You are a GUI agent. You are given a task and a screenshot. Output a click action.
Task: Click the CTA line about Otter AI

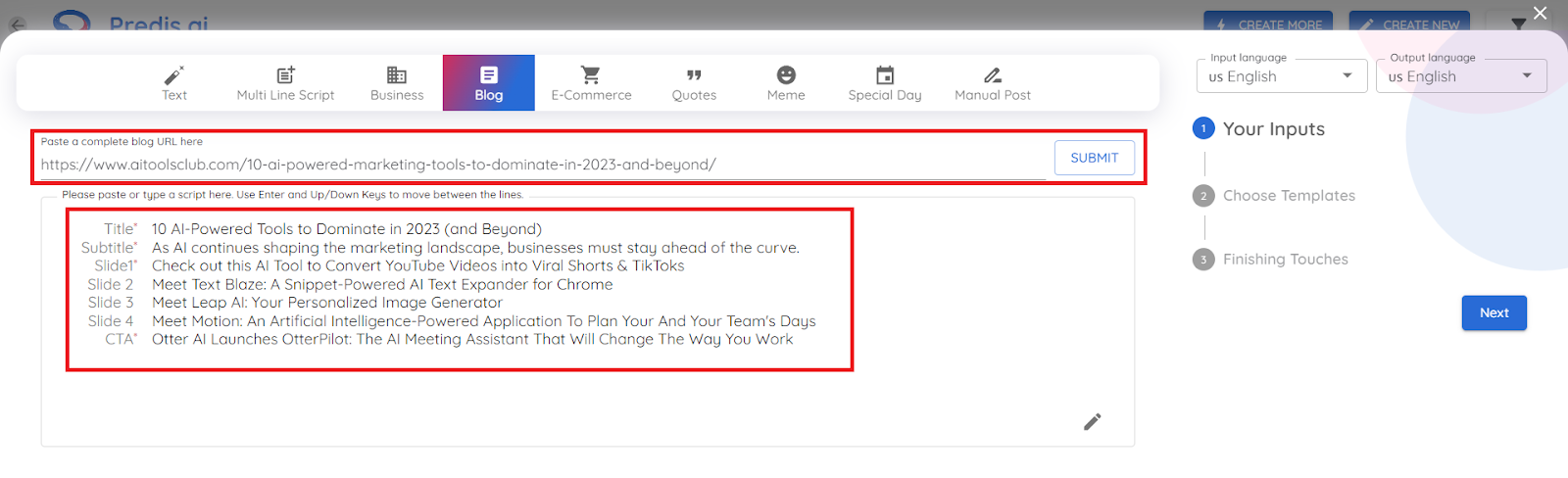click(472, 339)
